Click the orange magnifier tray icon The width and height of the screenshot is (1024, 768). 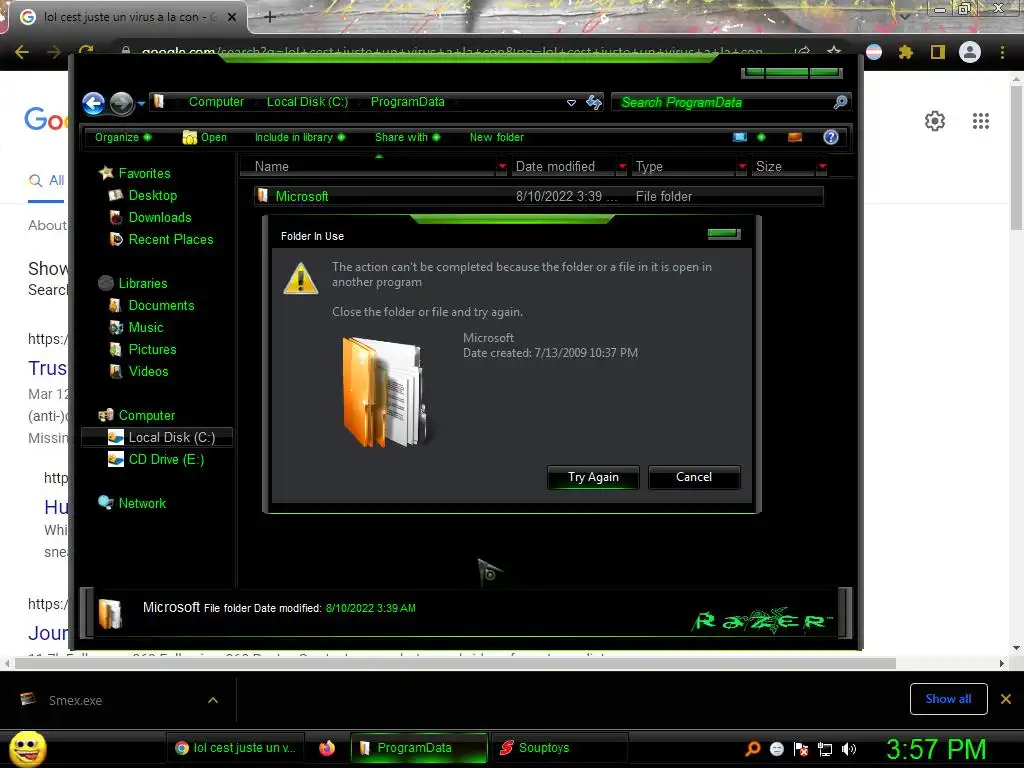[752, 748]
